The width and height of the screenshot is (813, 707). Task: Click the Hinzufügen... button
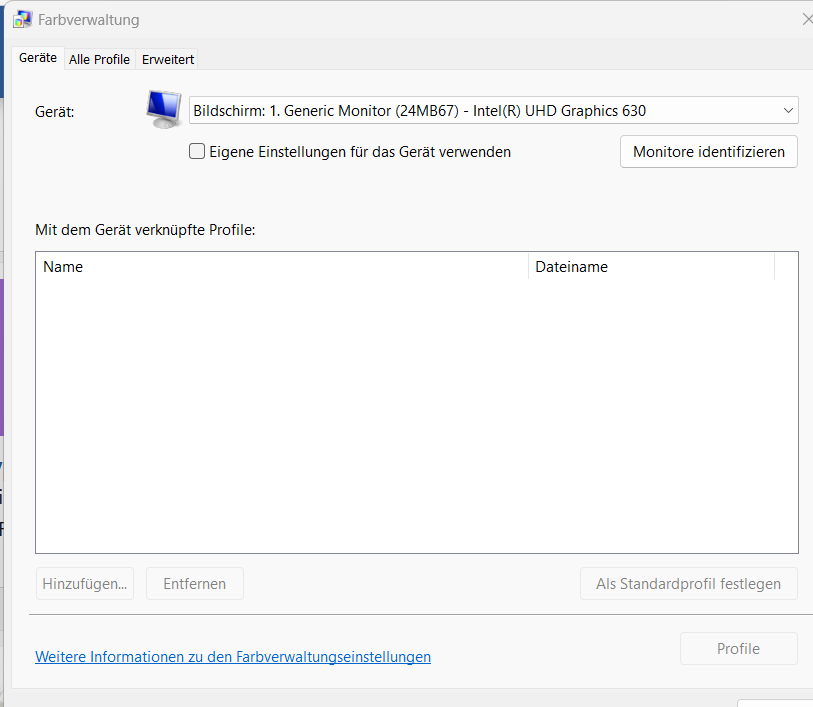coord(85,584)
